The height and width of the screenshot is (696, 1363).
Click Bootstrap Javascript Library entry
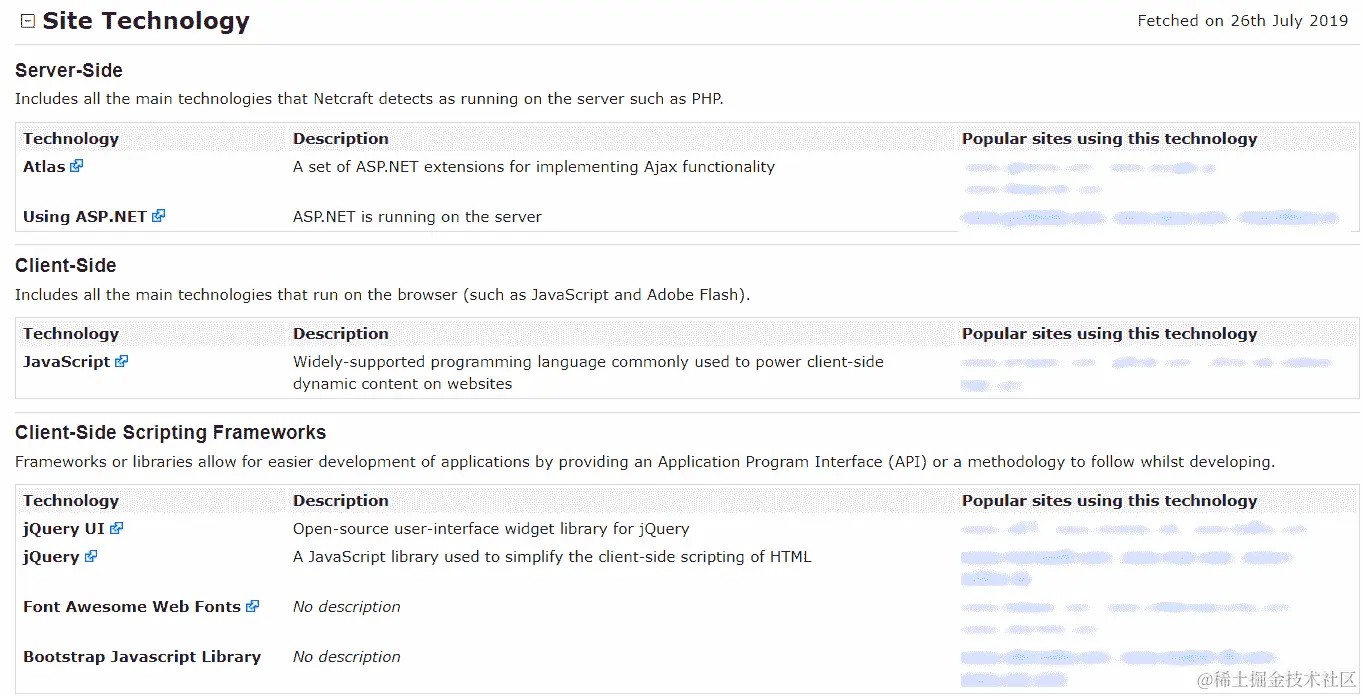point(142,657)
